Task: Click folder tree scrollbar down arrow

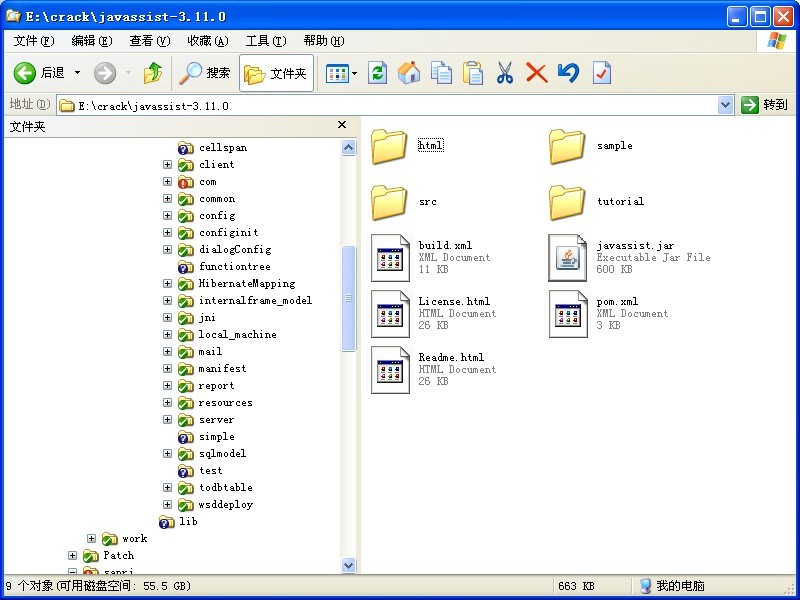Action: (x=348, y=565)
